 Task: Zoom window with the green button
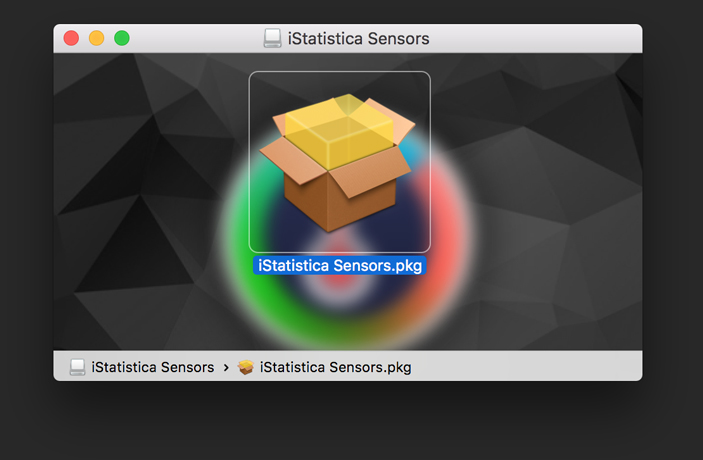tap(122, 38)
